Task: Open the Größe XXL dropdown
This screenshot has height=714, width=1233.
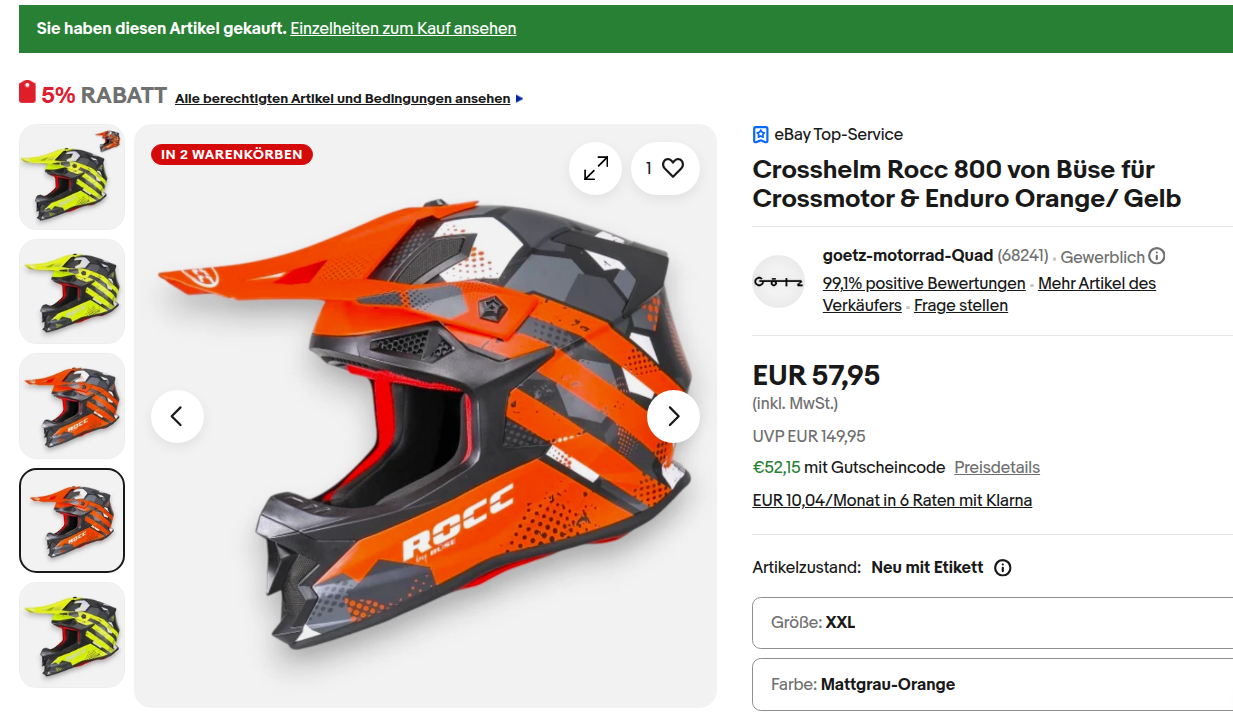Action: [x=992, y=623]
